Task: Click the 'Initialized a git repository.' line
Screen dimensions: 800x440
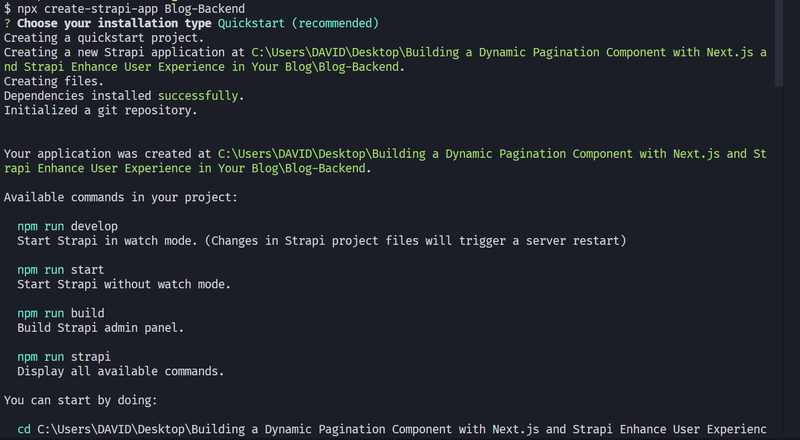Action: pos(101,111)
